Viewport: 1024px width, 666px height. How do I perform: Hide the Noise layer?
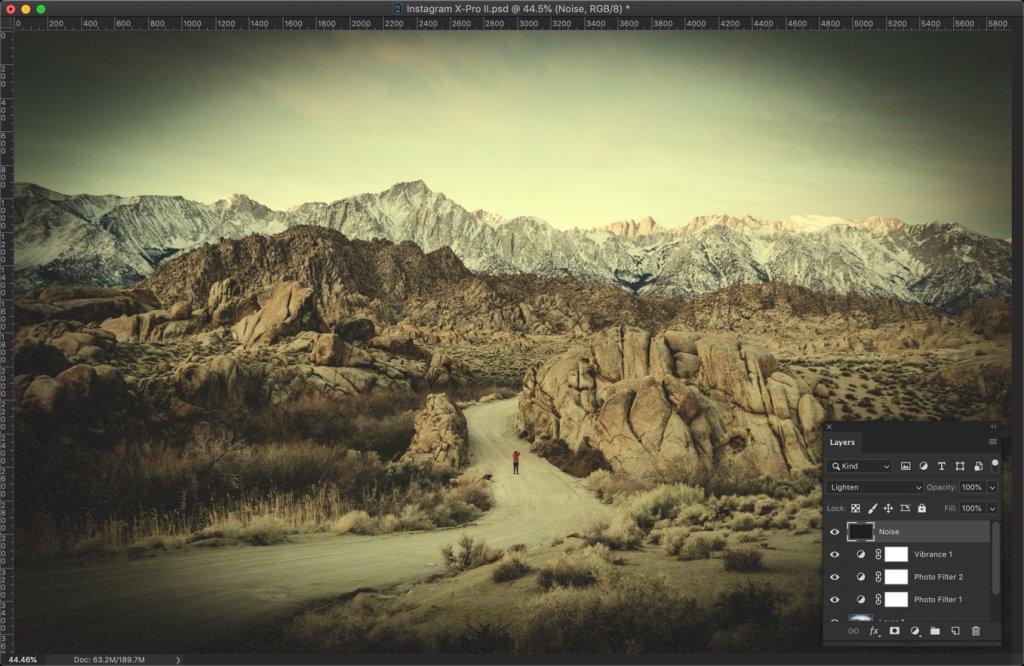(835, 531)
